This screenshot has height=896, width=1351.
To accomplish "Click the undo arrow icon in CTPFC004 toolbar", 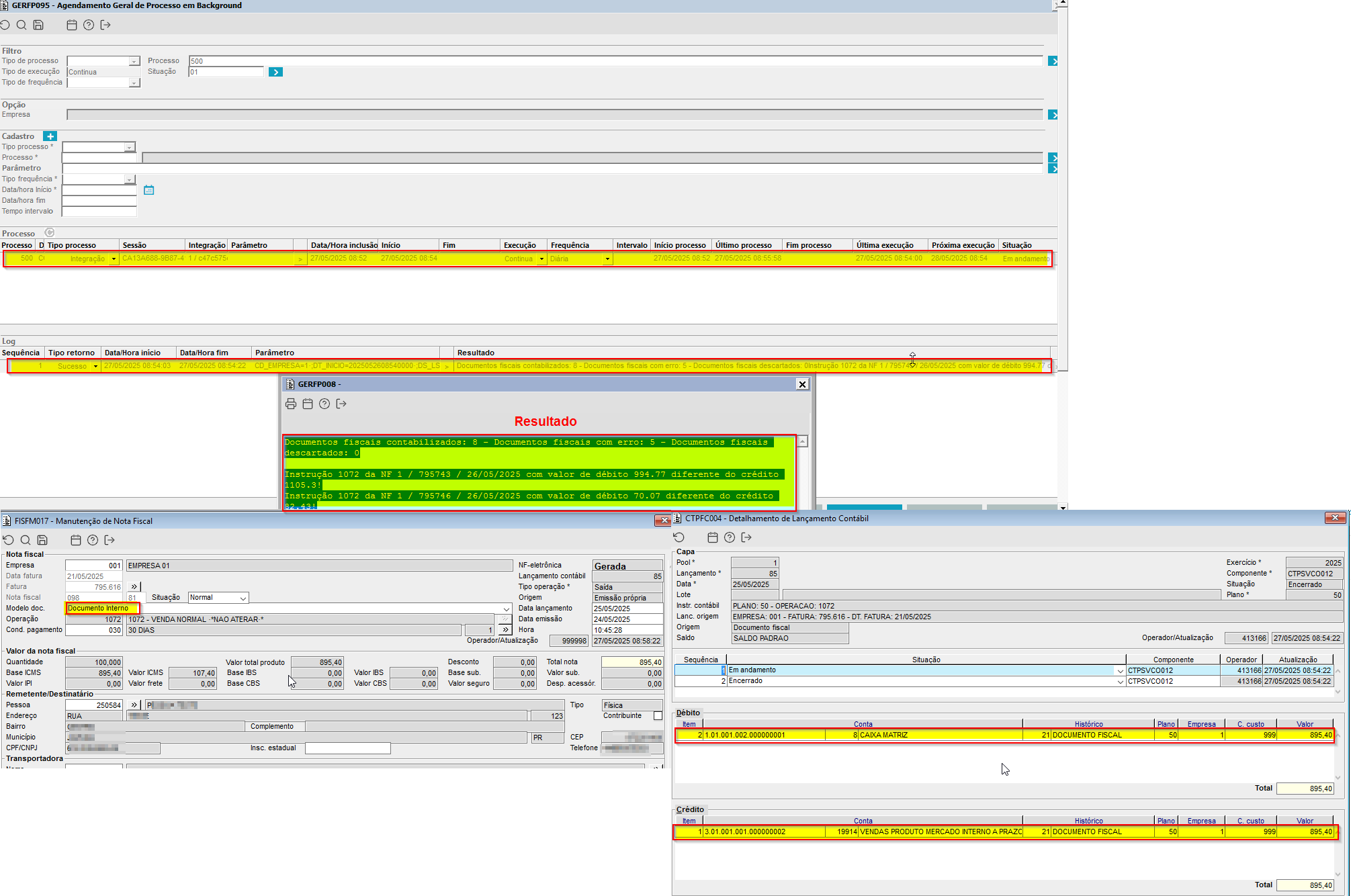I will pos(679,537).
